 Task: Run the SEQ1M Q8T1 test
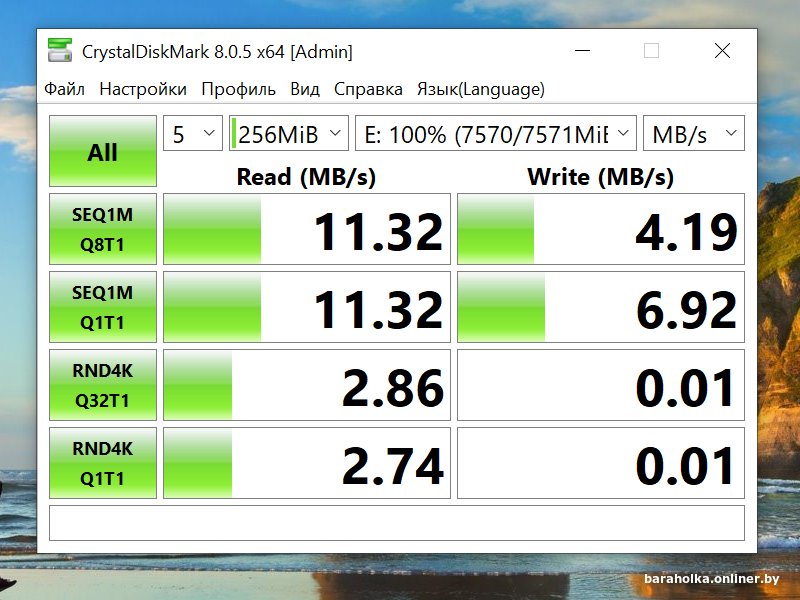[103, 229]
